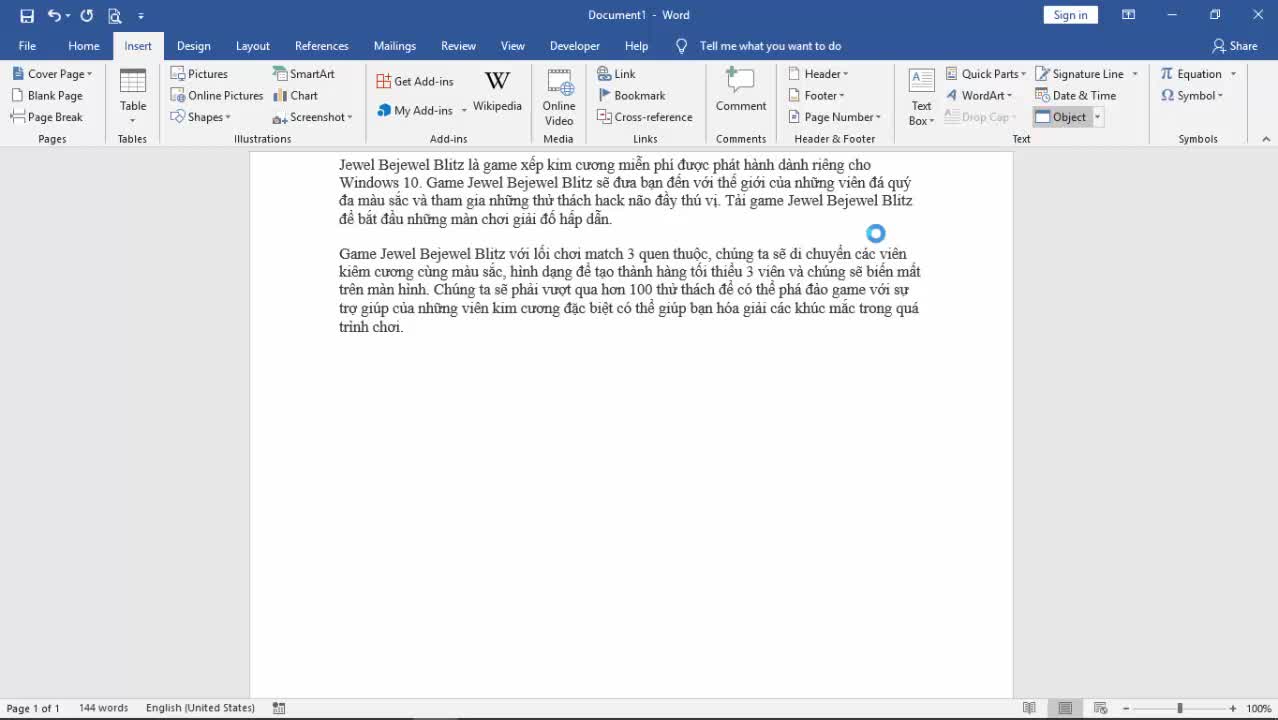Expand the Shapes gallery

click(201, 117)
